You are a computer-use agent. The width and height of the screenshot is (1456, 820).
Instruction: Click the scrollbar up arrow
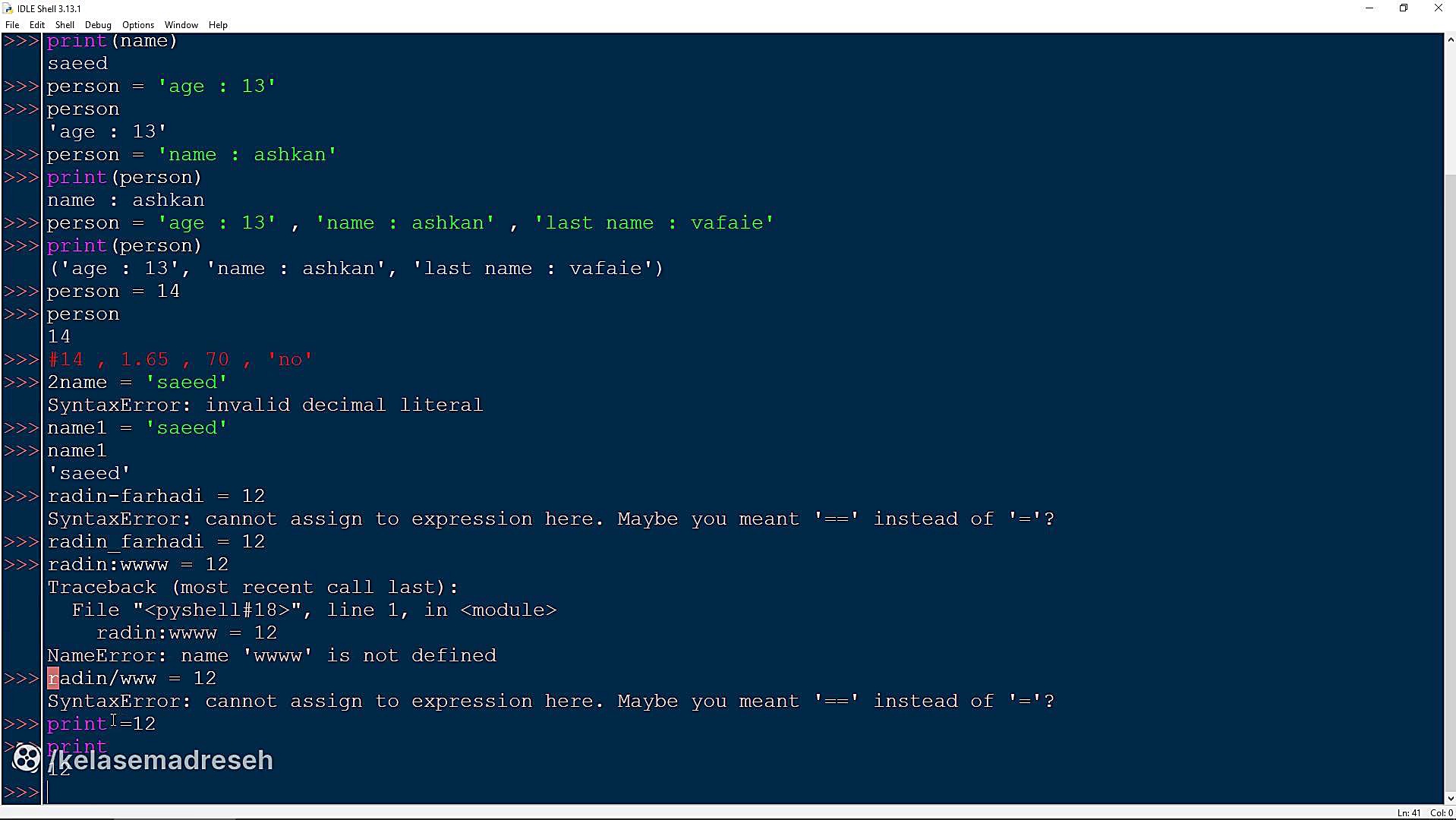[1450, 39]
